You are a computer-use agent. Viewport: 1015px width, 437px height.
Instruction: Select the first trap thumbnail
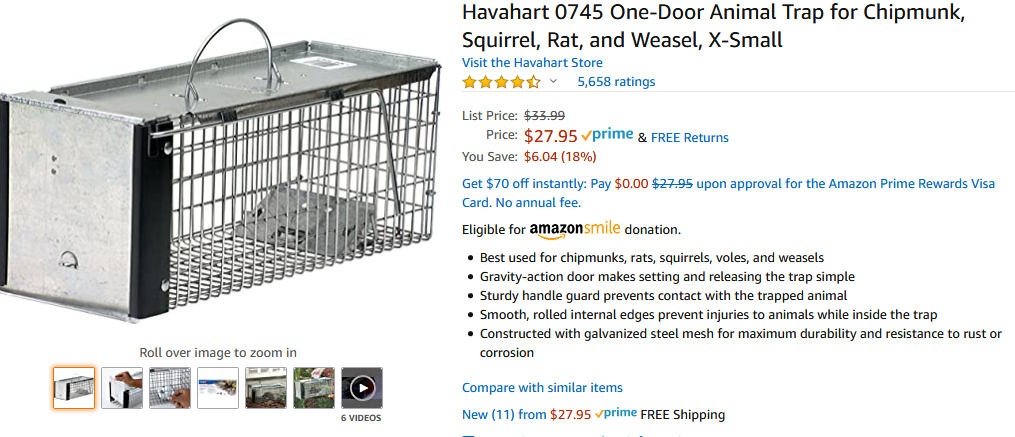tap(74, 388)
